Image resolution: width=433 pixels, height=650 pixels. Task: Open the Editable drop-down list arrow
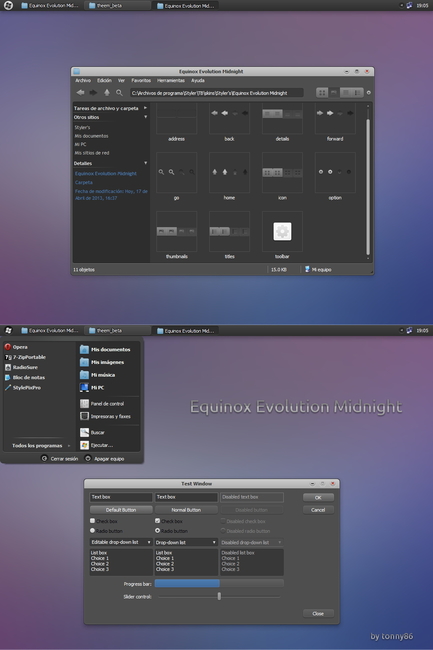click(149, 542)
